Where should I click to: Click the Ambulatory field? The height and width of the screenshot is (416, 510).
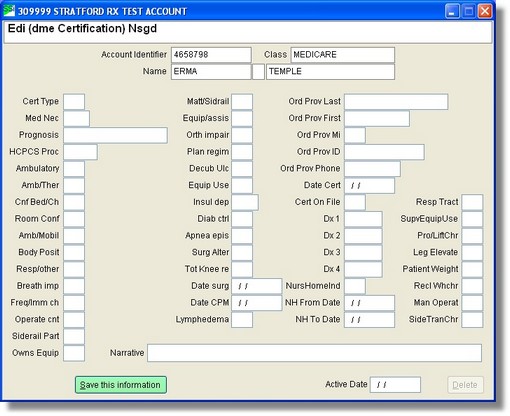pos(74,169)
